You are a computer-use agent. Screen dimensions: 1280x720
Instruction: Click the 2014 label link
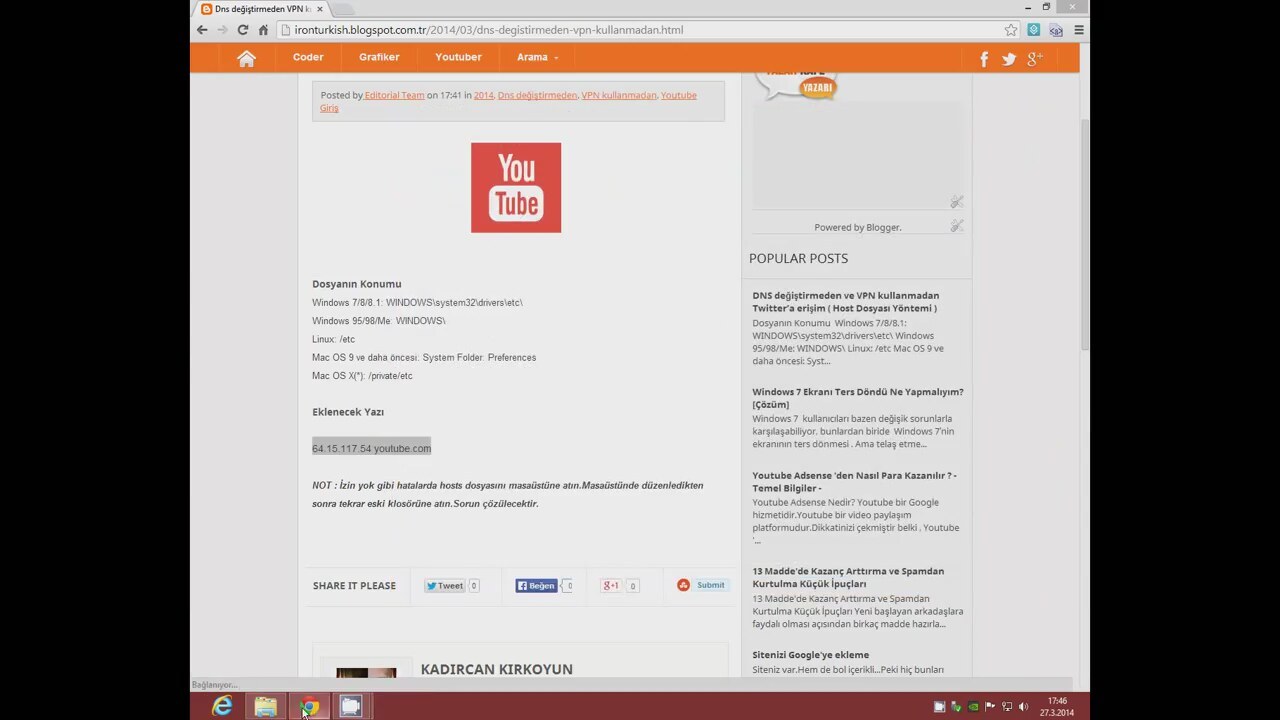483,95
